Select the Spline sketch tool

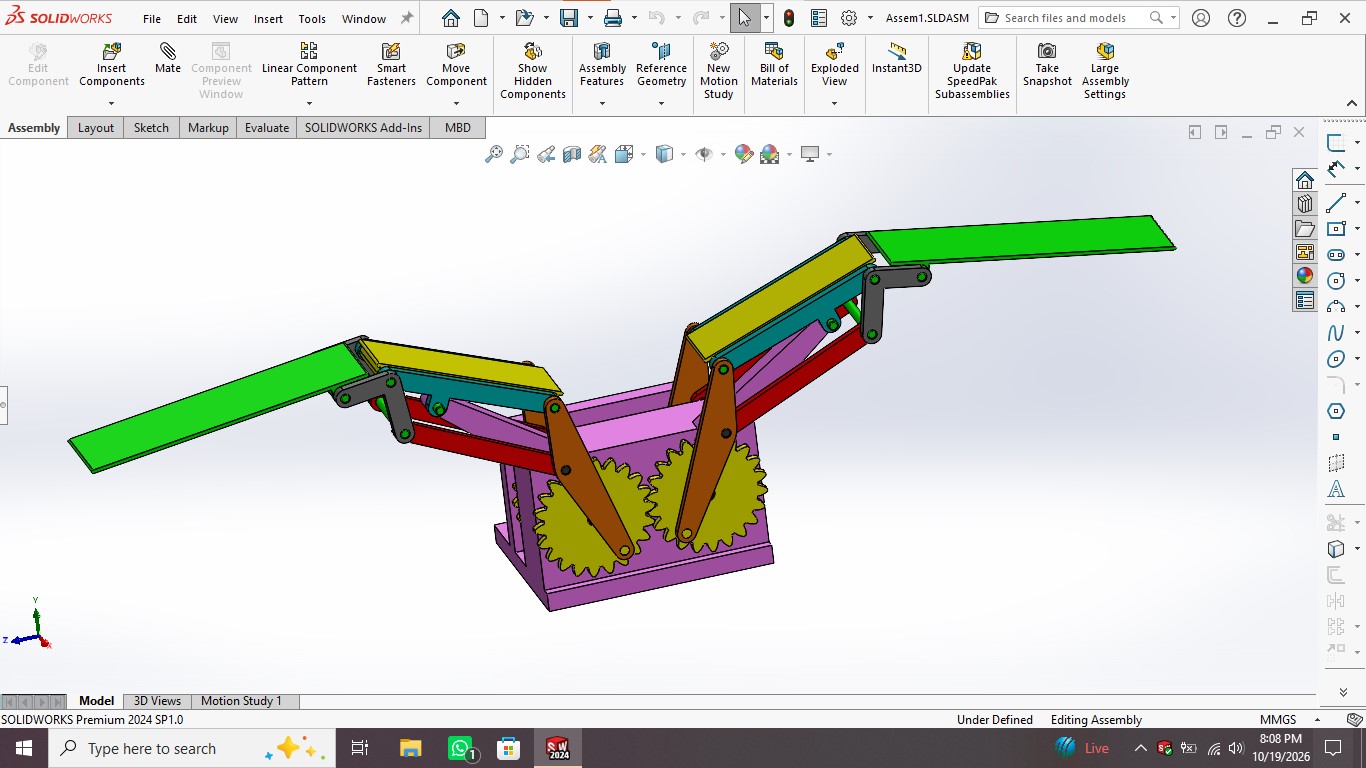(x=1336, y=333)
